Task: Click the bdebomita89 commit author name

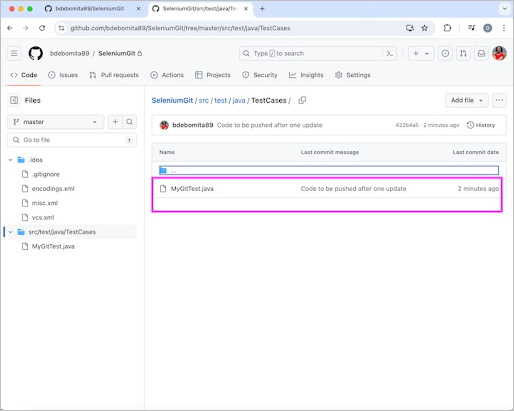Action: coord(193,125)
